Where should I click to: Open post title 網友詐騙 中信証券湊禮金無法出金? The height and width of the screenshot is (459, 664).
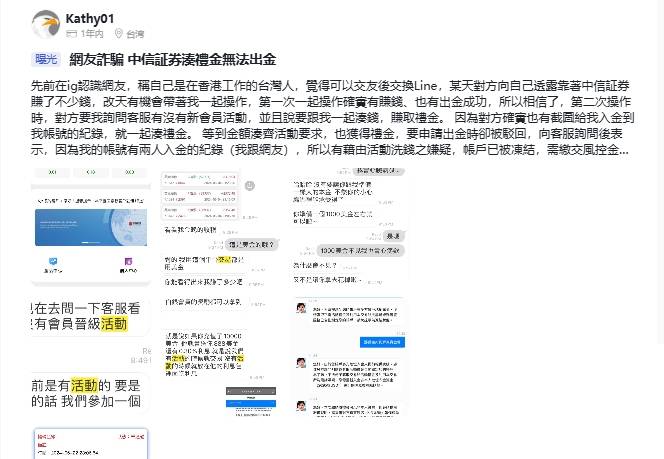pyautogui.click(x=173, y=60)
